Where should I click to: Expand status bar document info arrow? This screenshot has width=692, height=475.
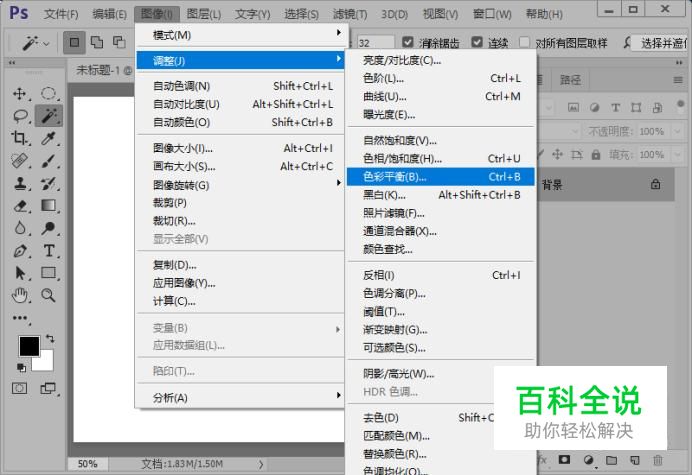coord(261,464)
